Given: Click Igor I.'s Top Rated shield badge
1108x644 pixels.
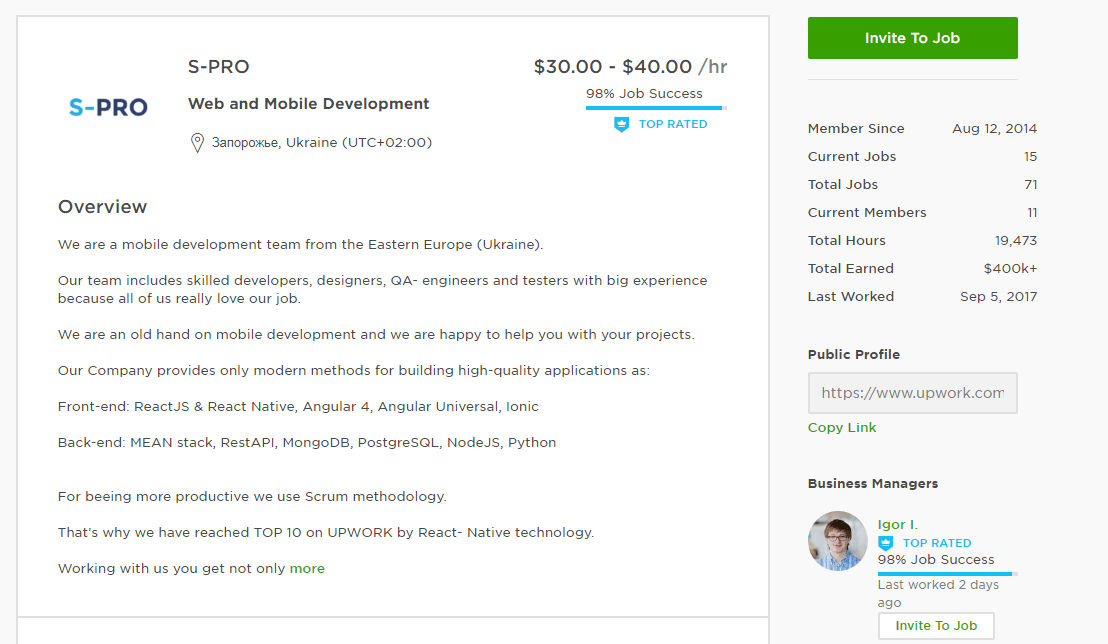Looking at the screenshot, I should point(885,543).
